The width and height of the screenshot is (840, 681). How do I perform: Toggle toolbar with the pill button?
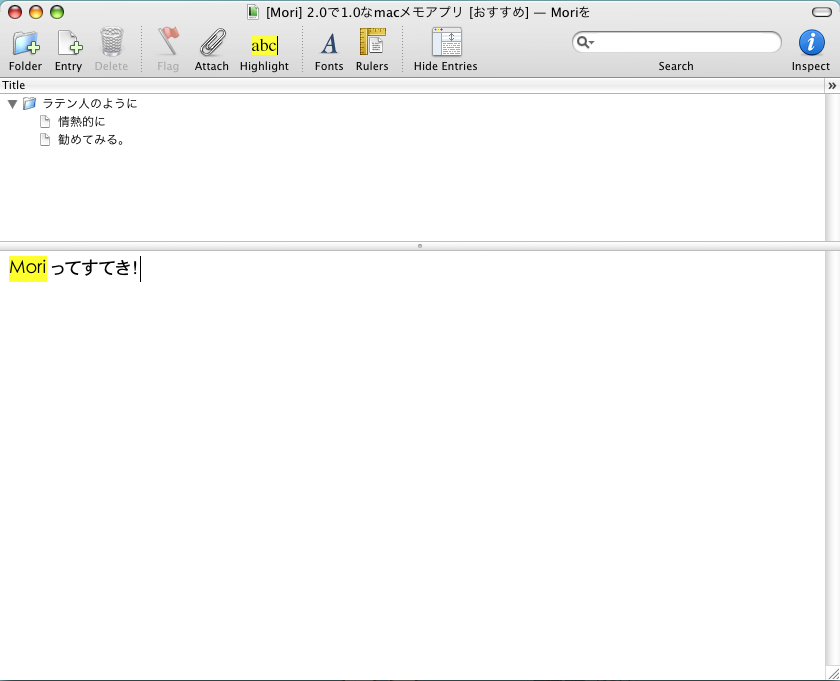click(x=821, y=12)
